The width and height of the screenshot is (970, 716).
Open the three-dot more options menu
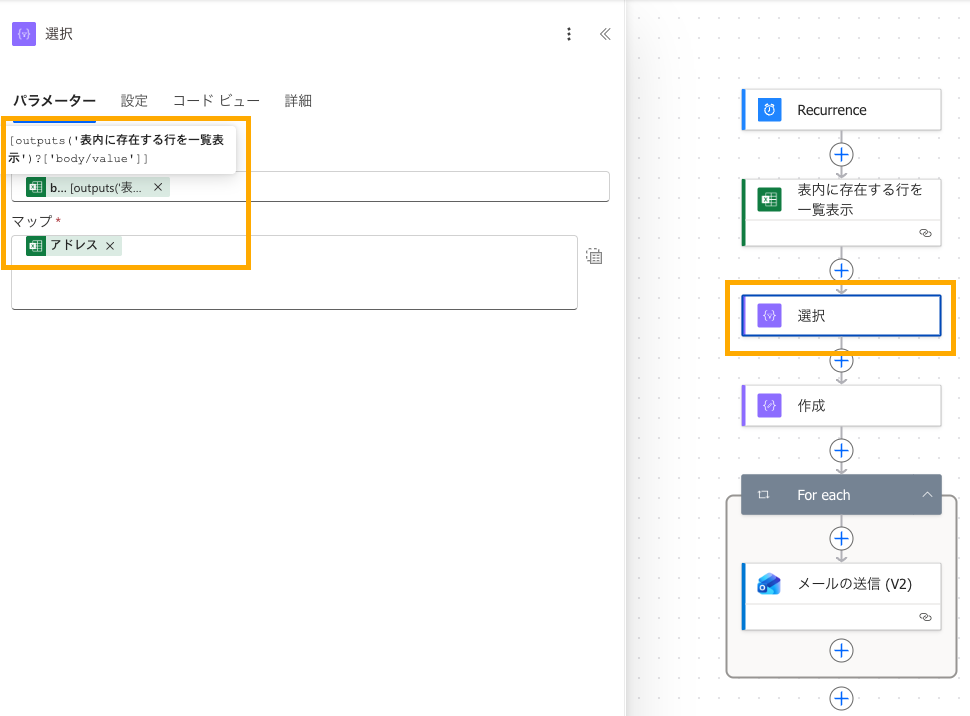(569, 34)
